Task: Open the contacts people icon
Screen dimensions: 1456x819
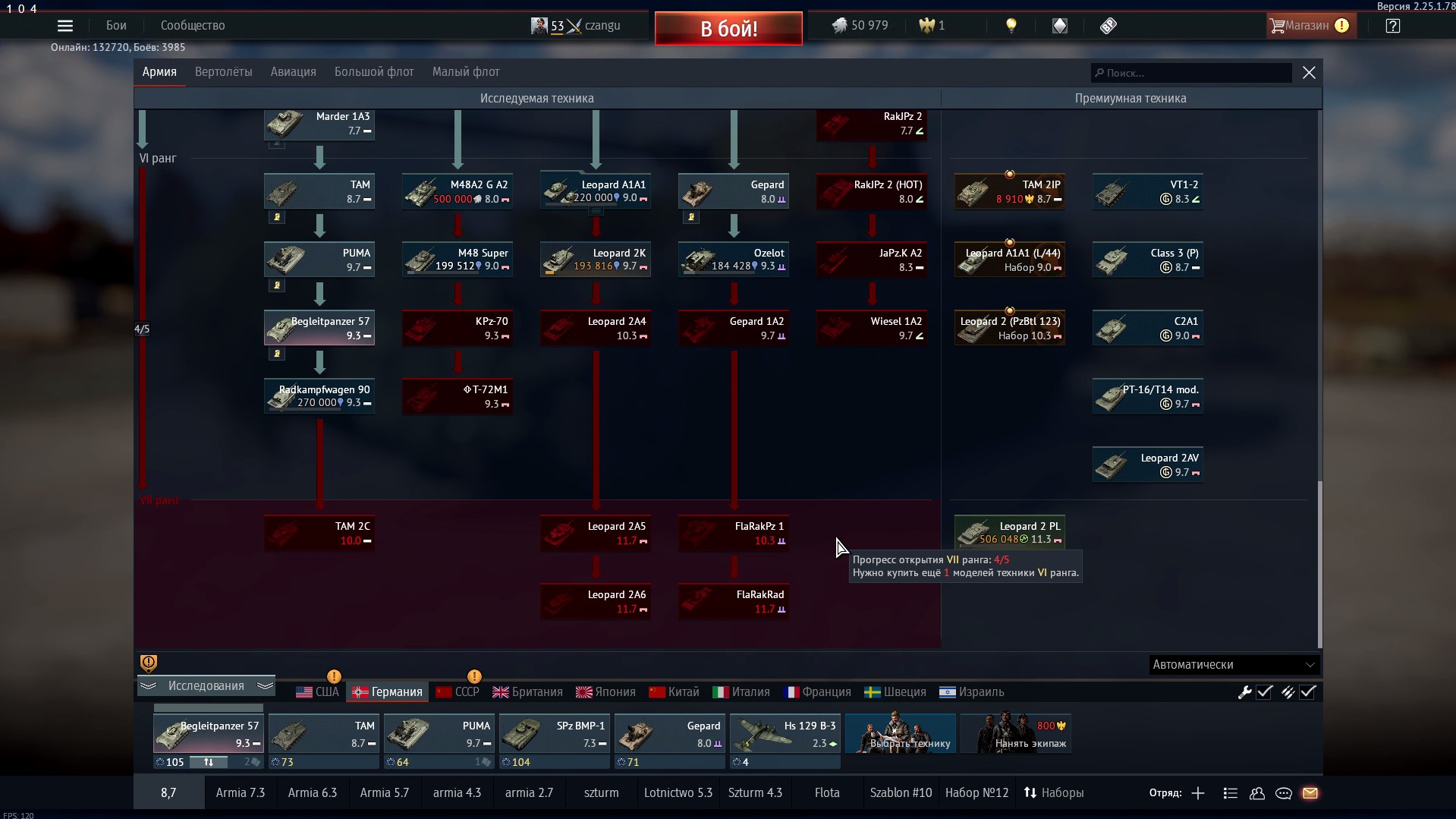Action: (x=1257, y=793)
